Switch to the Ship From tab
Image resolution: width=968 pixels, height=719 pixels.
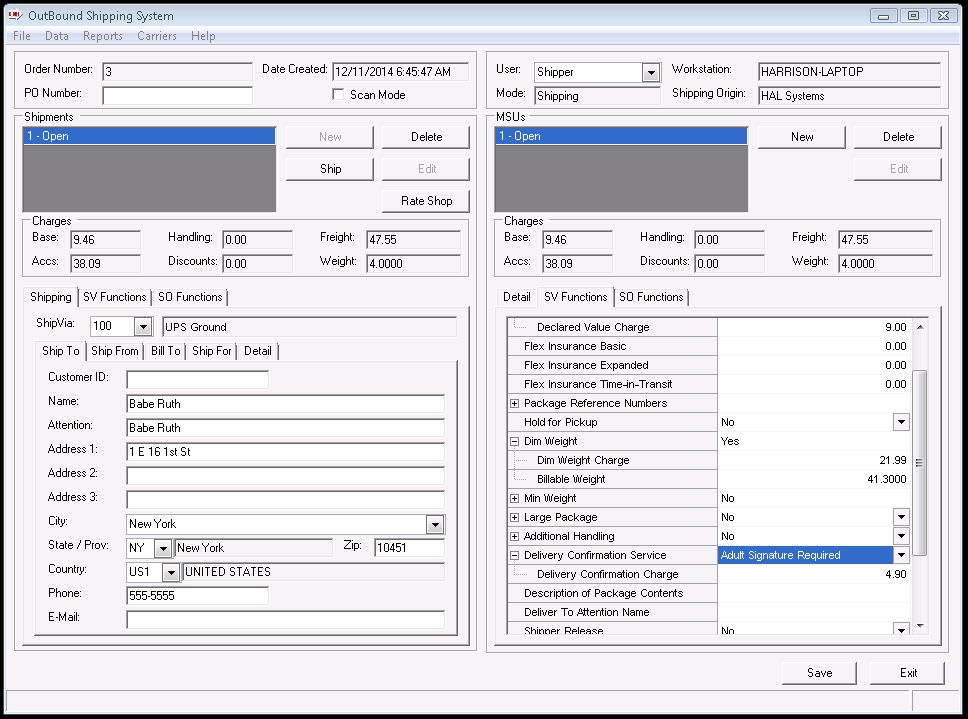[115, 351]
